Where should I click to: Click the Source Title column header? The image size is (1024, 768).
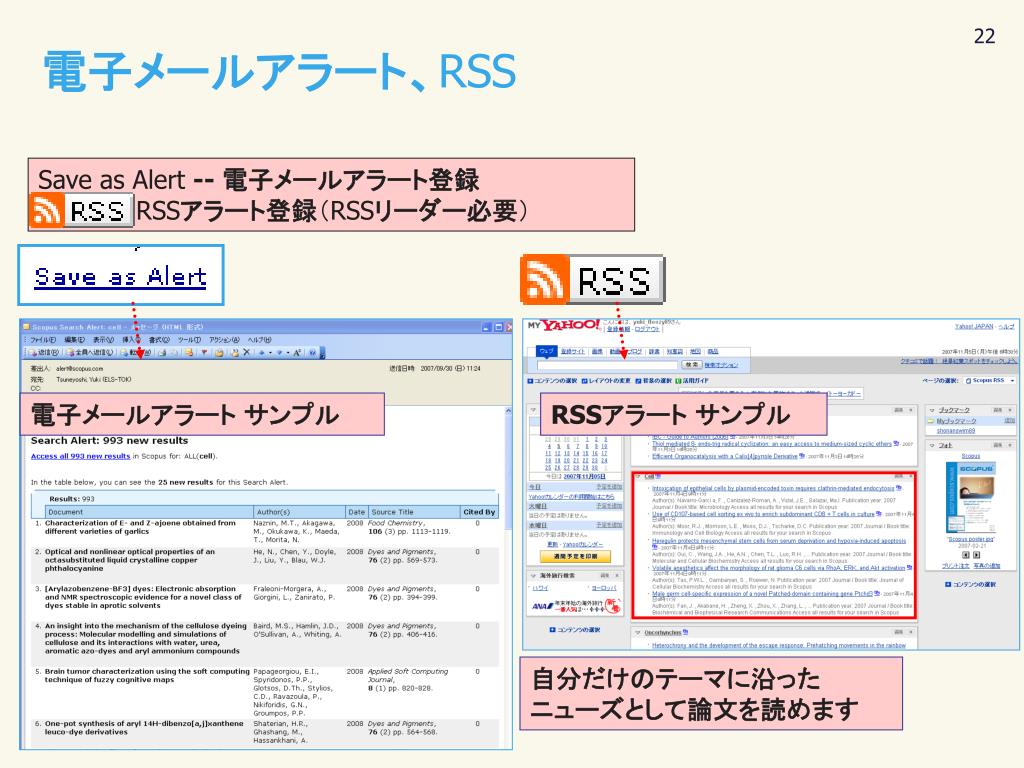(x=413, y=512)
